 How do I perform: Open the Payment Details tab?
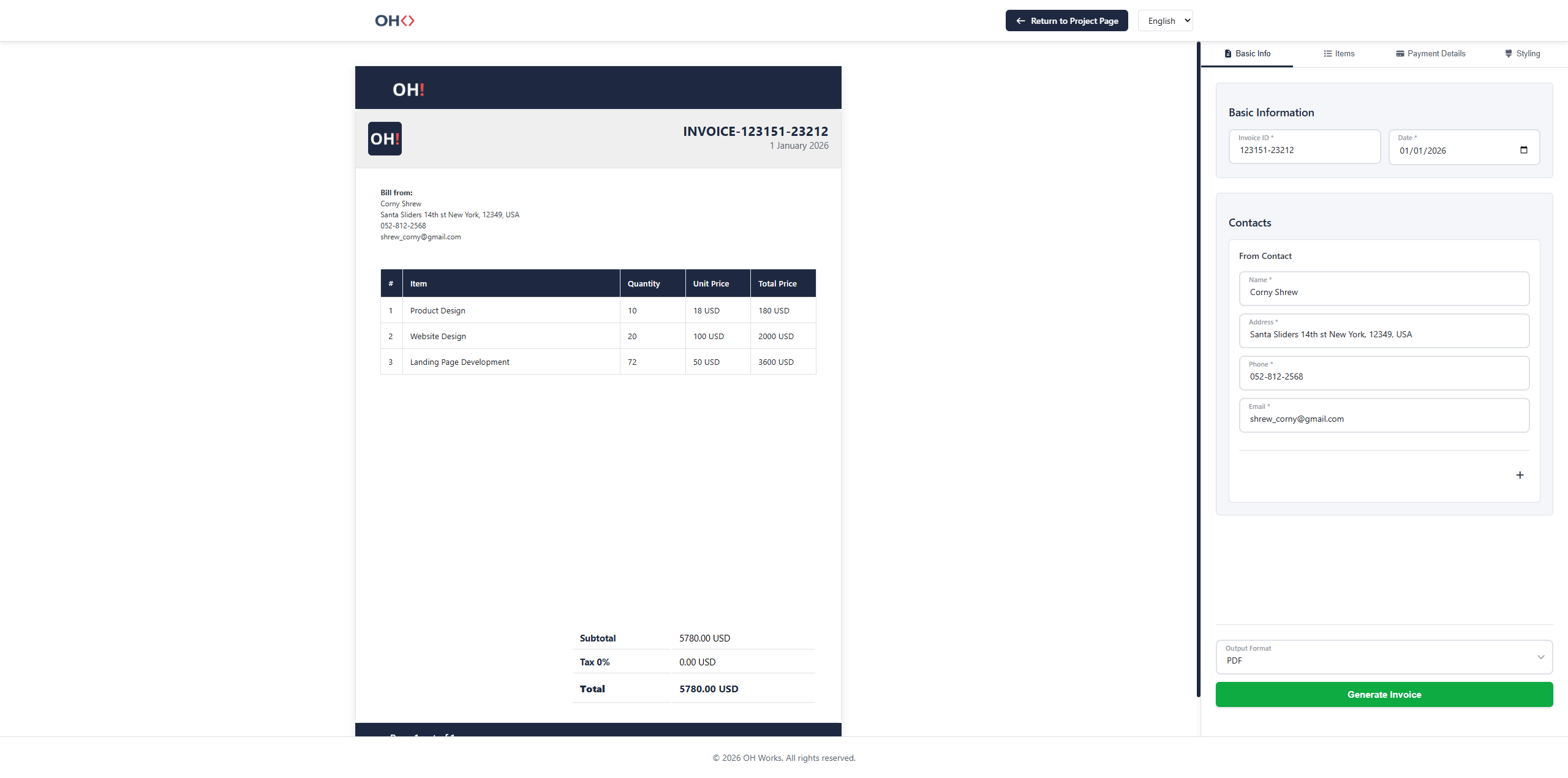click(1431, 54)
